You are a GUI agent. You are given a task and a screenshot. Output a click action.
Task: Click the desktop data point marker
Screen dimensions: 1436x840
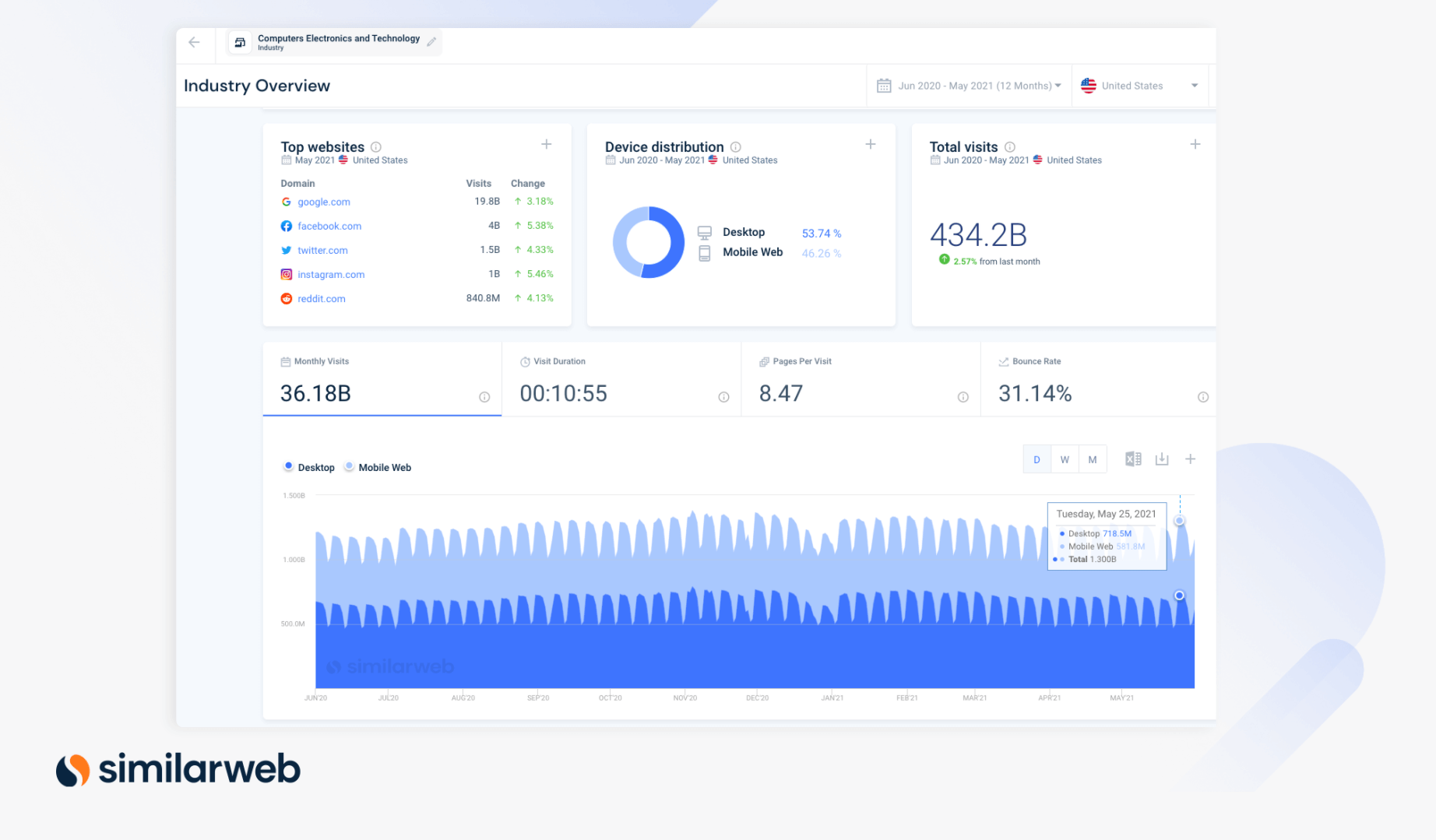point(1180,596)
